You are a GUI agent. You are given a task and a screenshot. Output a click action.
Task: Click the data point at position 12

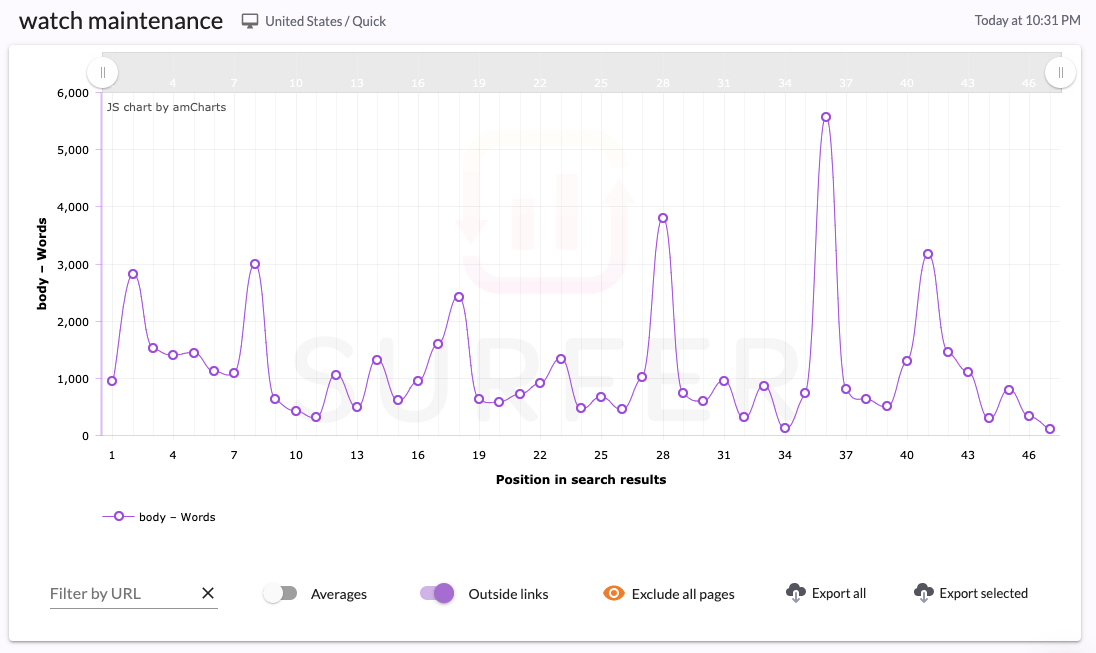pyautogui.click(x=336, y=375)
